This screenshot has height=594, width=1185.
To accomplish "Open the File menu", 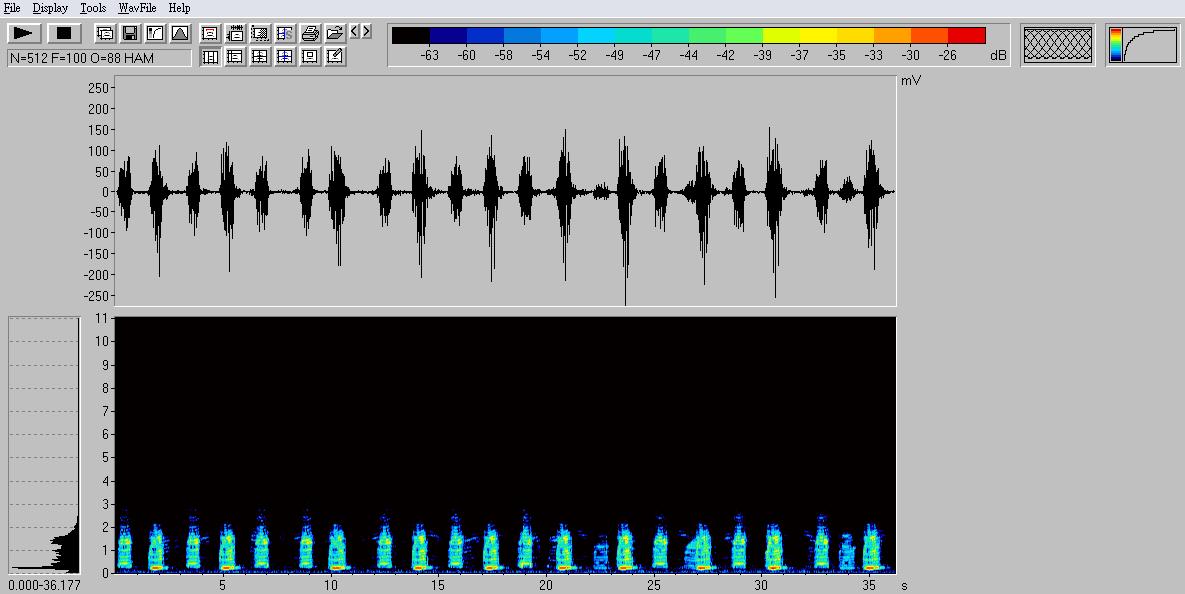I will 12,8.
